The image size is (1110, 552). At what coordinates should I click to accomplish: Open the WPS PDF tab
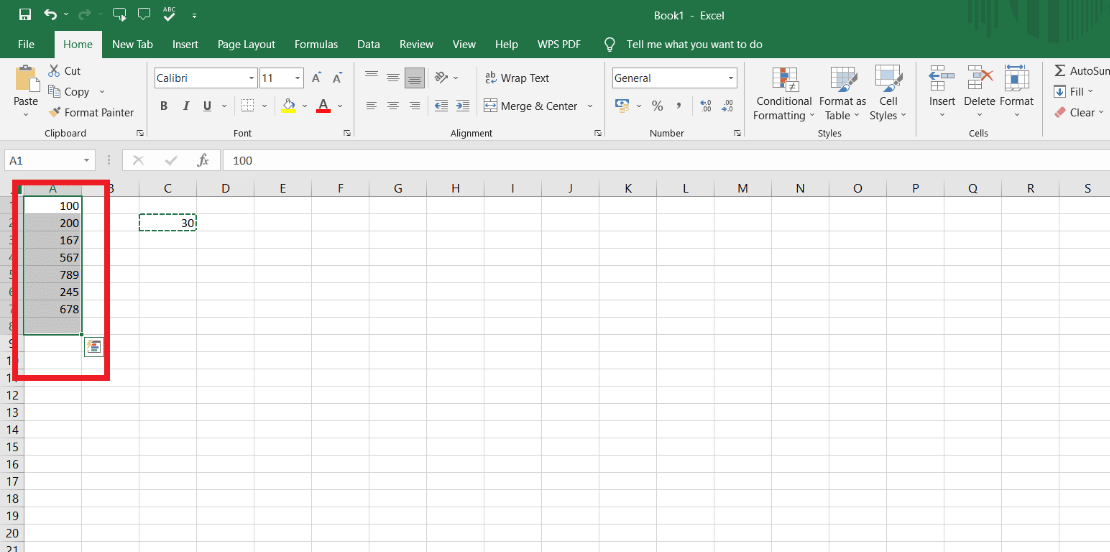coord(559,44)
